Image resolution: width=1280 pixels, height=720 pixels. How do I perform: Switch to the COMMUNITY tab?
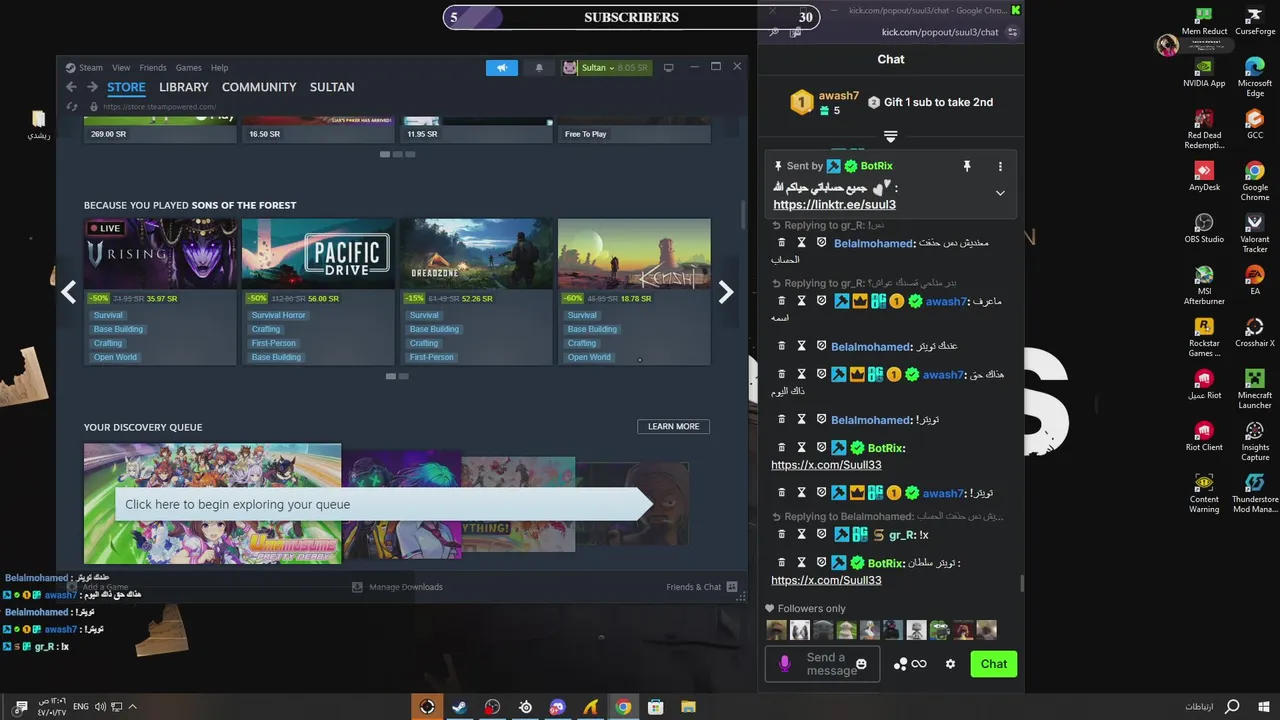click(259, 87)
